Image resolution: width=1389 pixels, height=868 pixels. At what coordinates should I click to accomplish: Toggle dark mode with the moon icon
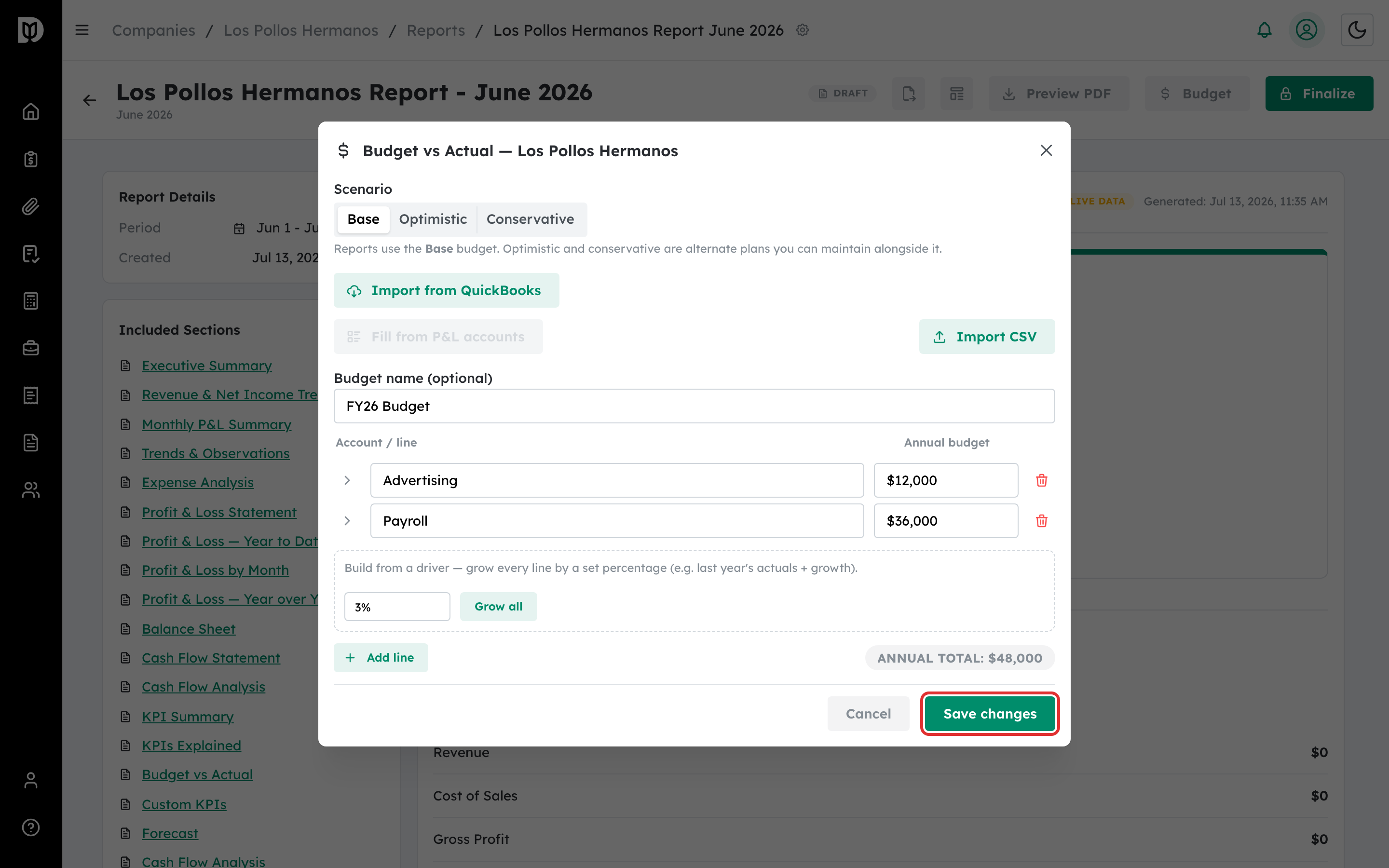point(1357,30)
